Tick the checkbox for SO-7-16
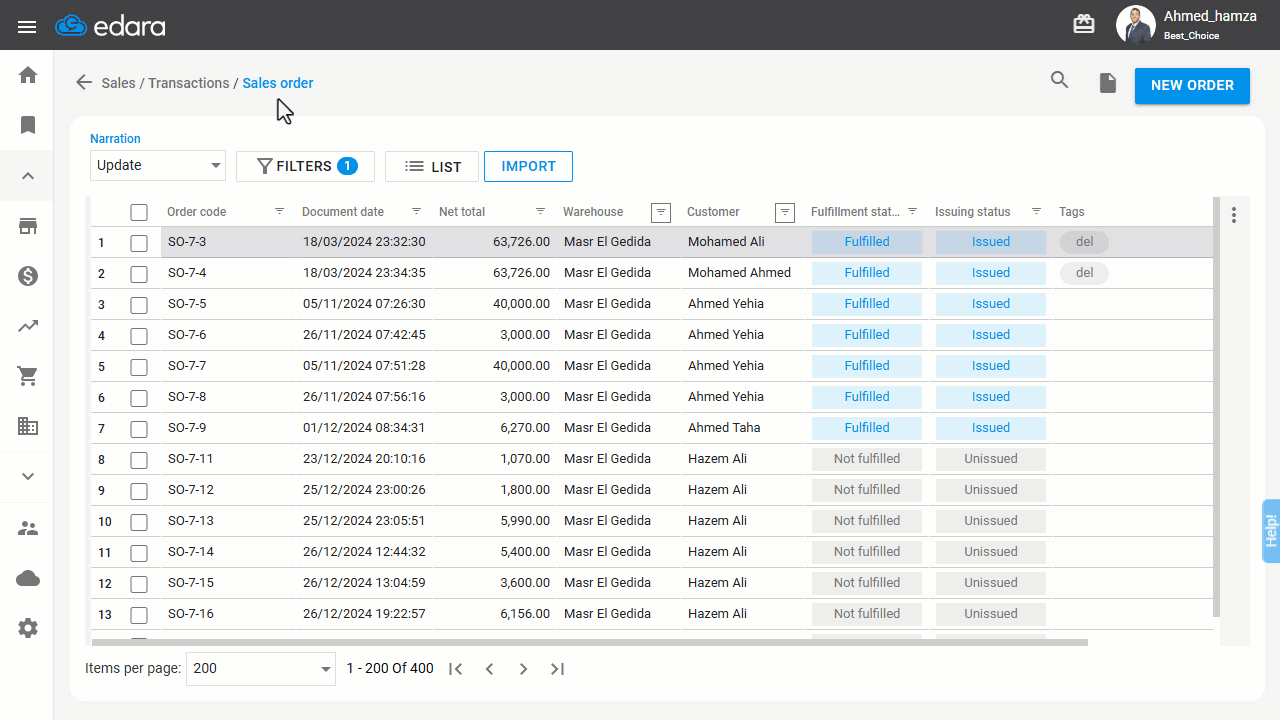This screenshot has width=1280, height=720. (x=139, y=615)
